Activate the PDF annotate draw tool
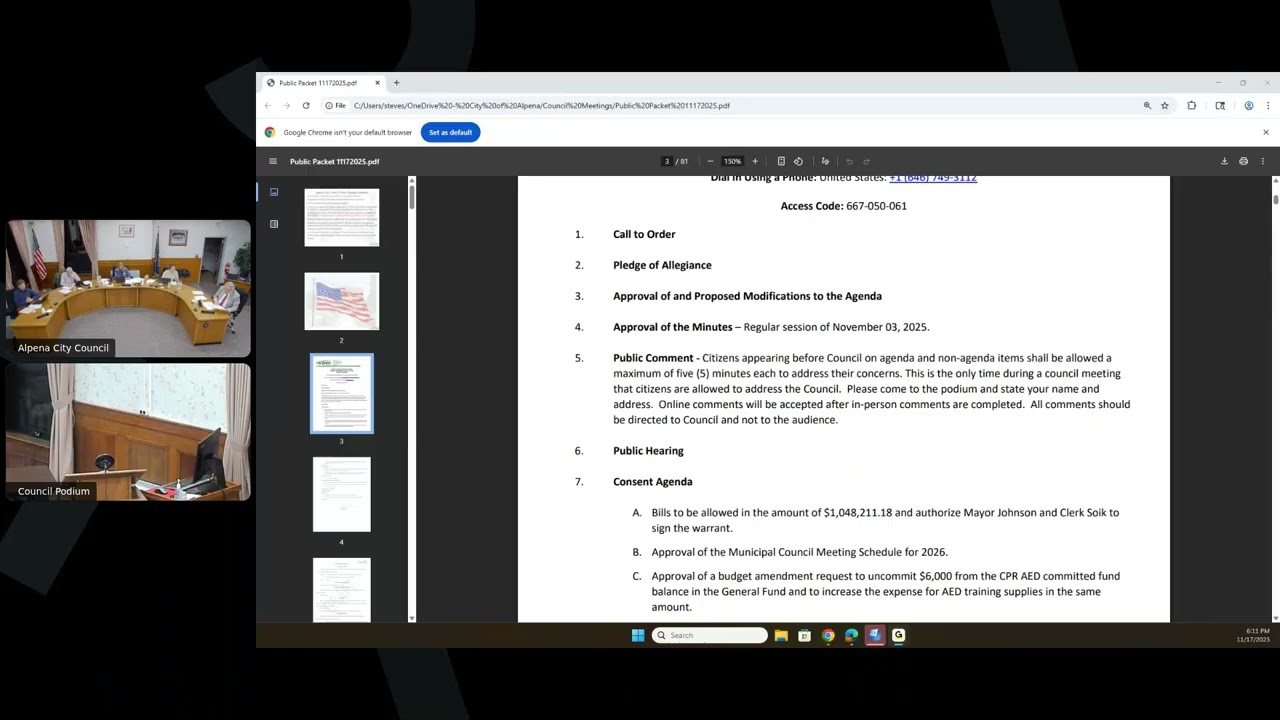The width and height of the screenshot is (1280, 720). [x=825, y=161]
